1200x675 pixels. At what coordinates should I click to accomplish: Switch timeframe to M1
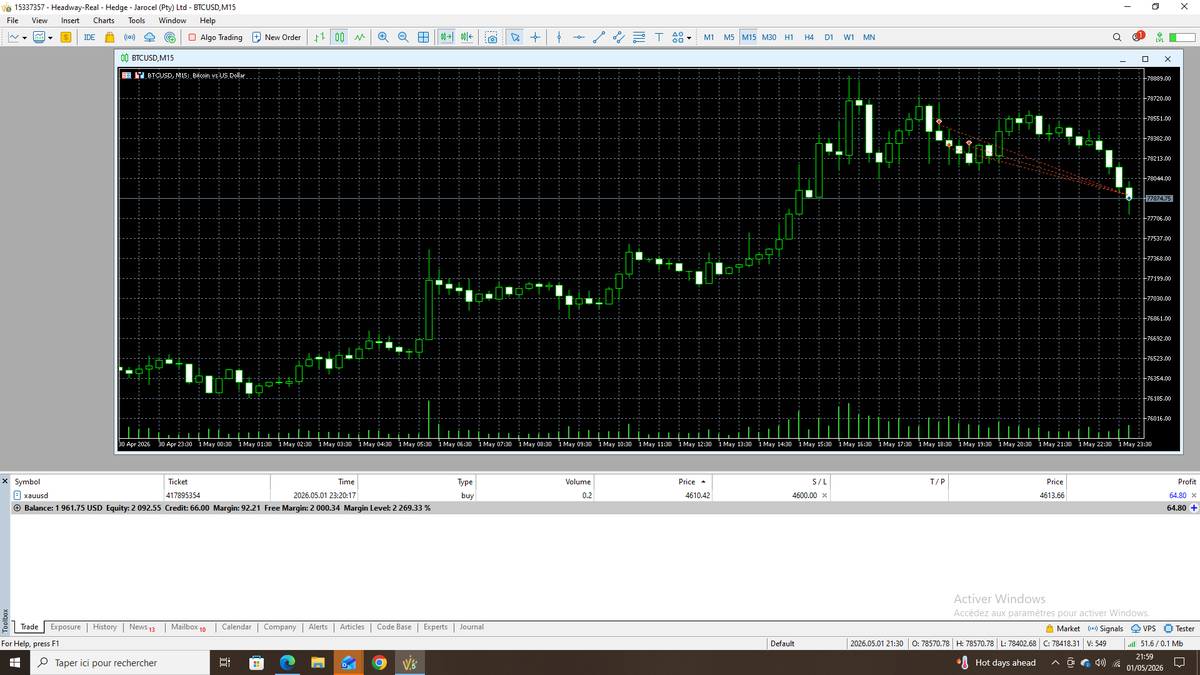click(x=709, y=37)
